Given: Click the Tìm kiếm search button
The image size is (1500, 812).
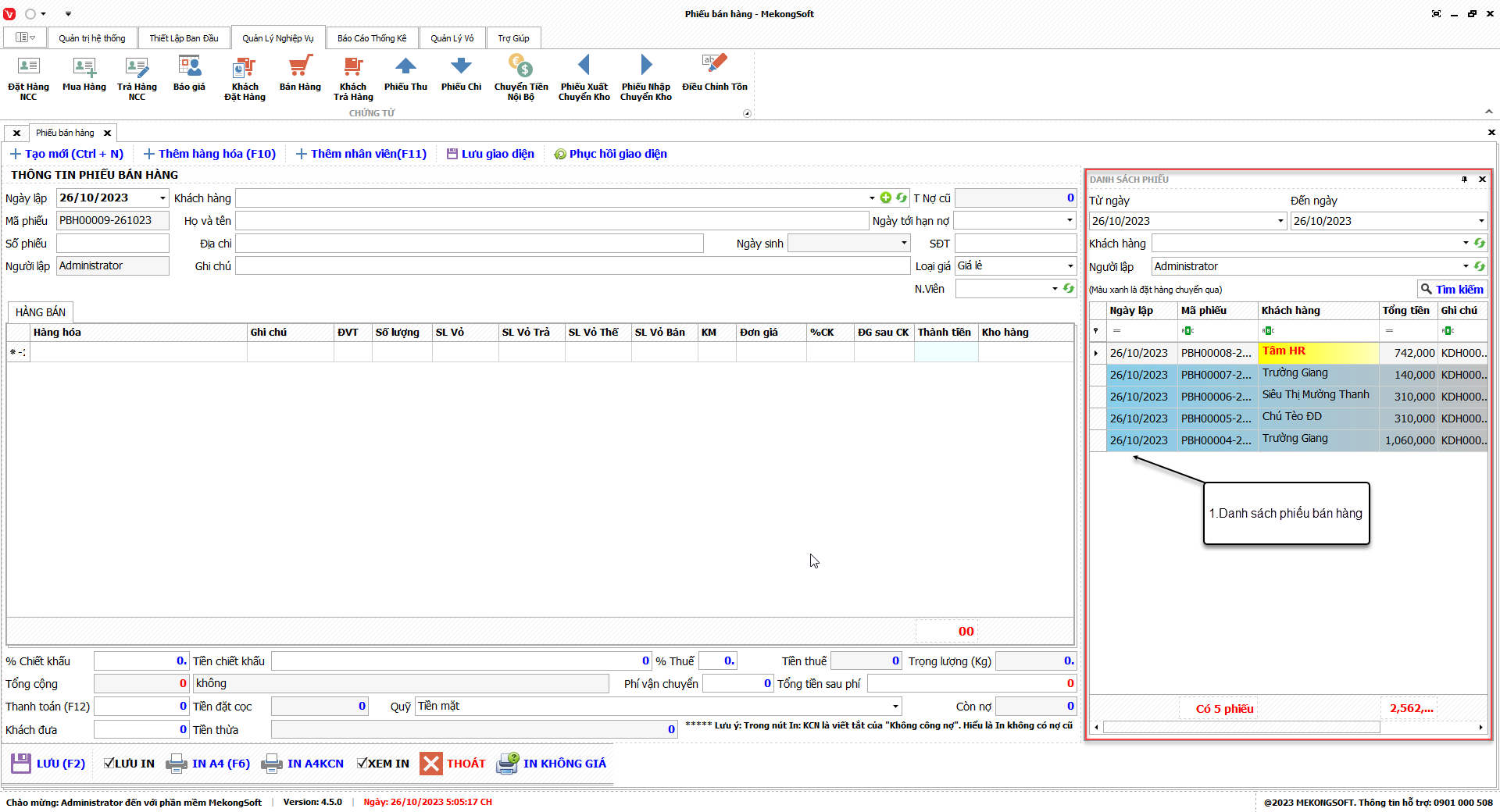Looking at the screenshot, I should (1452, 290).
